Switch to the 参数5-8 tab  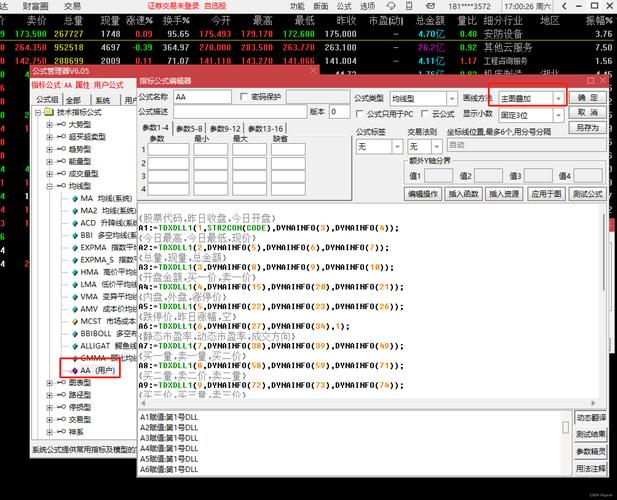[188, 129]
